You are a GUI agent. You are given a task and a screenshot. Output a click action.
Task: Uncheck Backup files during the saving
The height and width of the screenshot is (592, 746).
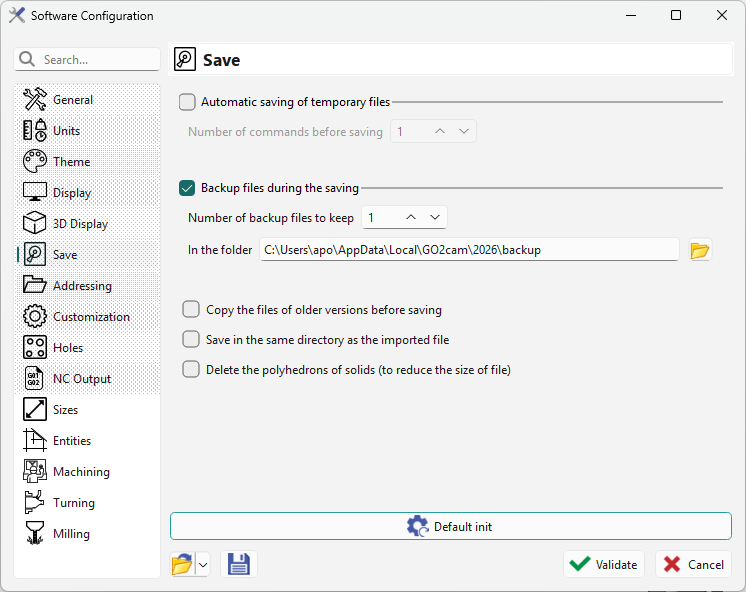tap(187, 188)
